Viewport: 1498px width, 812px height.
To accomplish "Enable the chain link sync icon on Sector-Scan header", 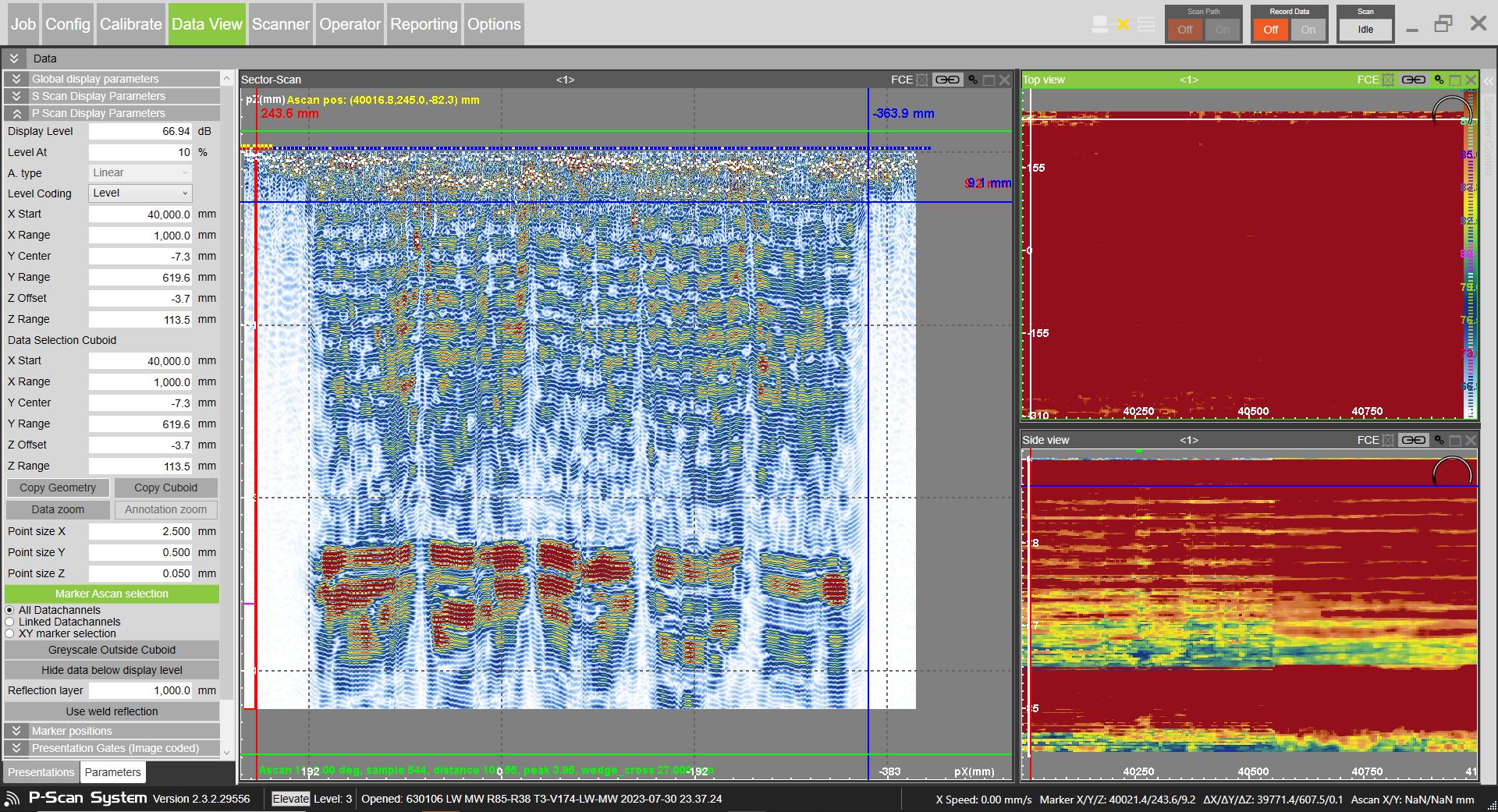I will (948, 79).
